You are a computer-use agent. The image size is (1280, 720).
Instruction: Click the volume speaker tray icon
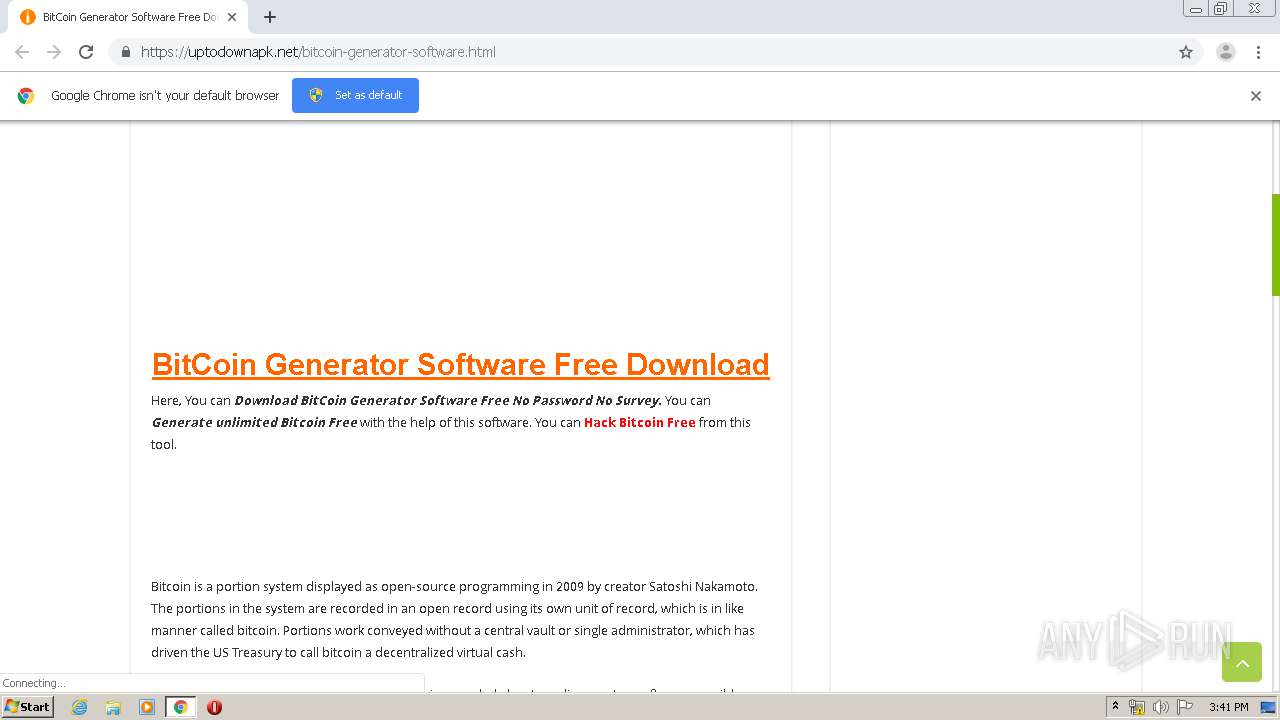pyautogui.click(x=1160, y=707)
